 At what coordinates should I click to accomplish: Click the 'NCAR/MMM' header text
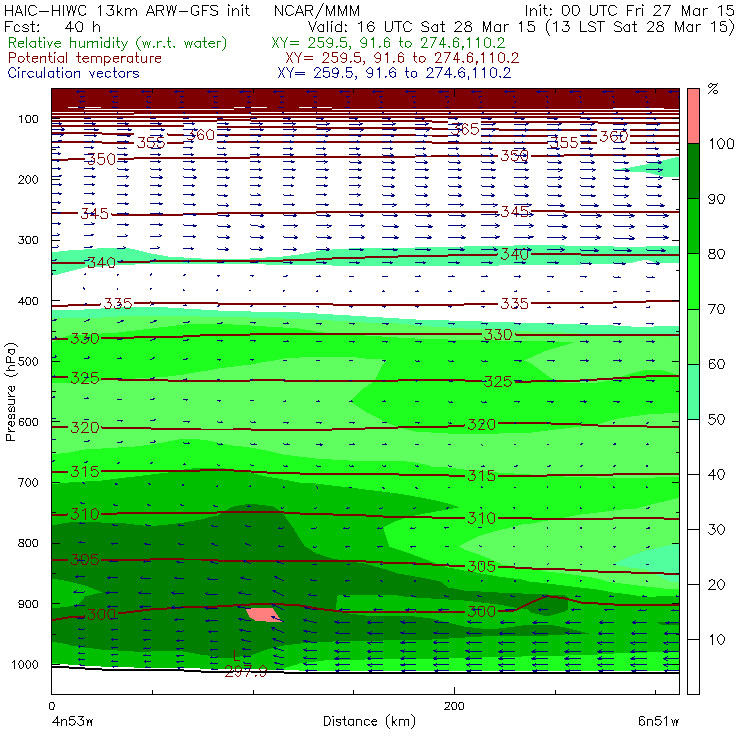click(x=317, y=11)
